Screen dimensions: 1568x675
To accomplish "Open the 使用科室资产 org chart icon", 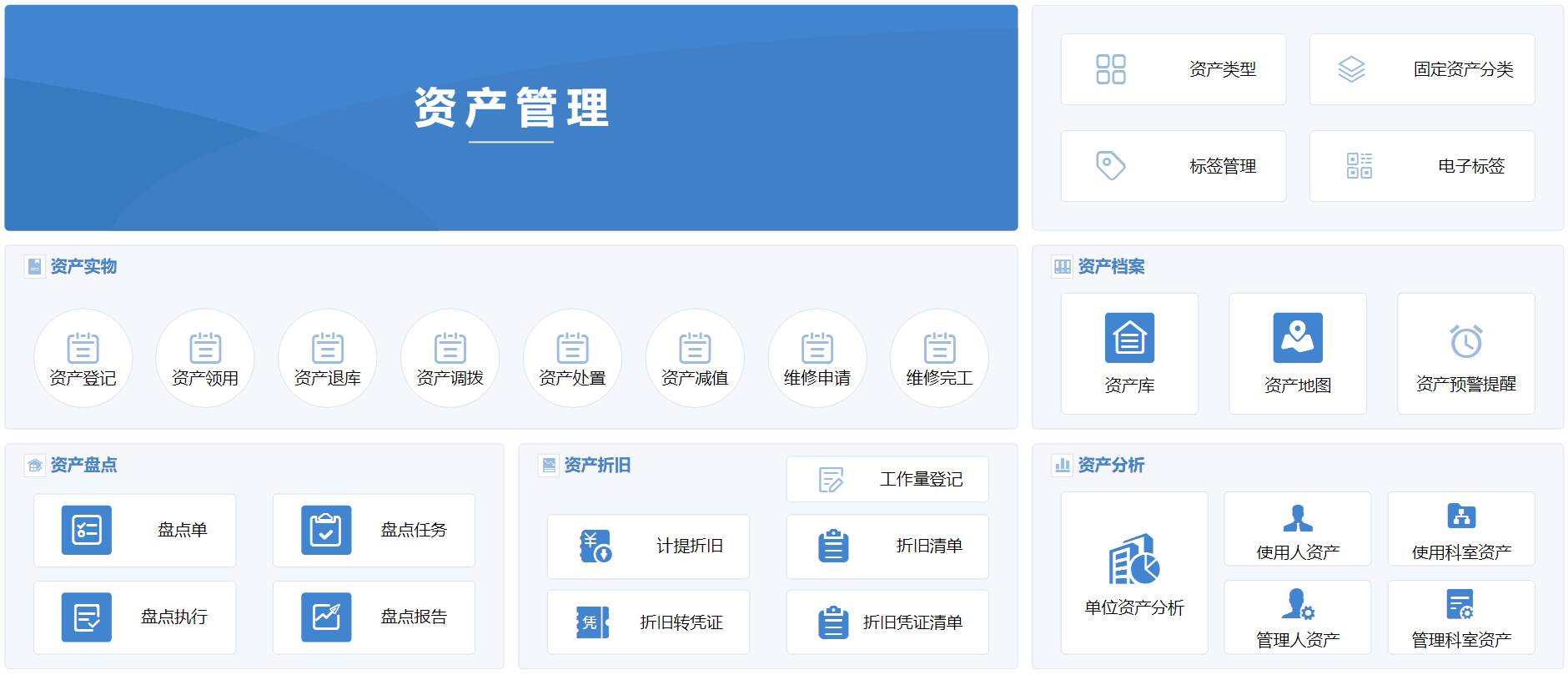I will [1461, 516].
